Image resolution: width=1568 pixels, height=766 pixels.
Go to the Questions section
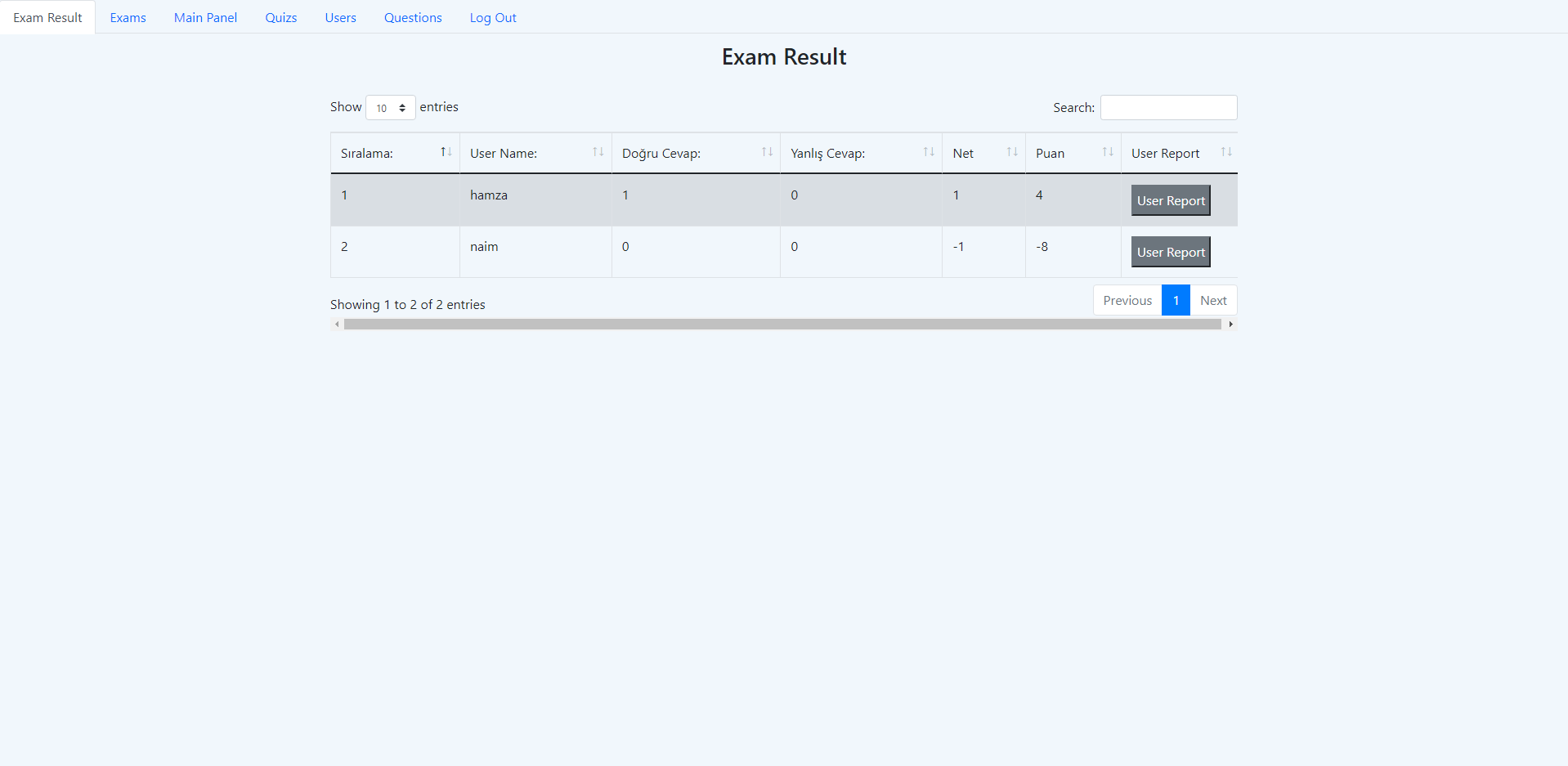(x=412, y=17)
